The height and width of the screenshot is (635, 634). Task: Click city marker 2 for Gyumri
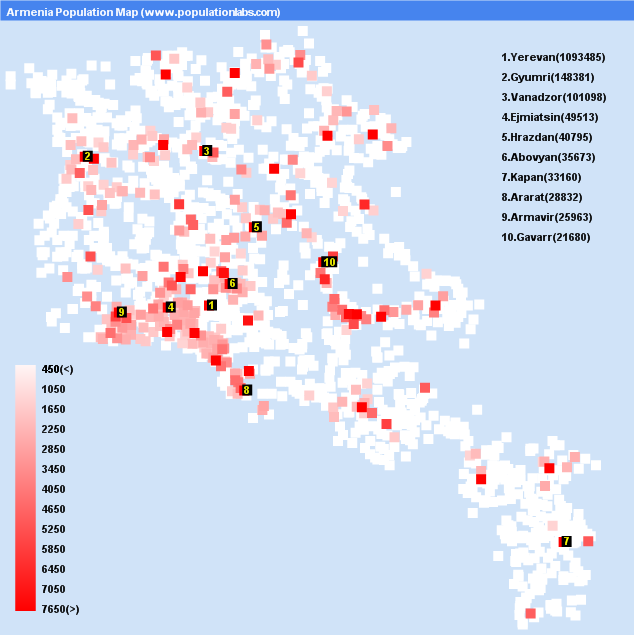pos(87,156)
